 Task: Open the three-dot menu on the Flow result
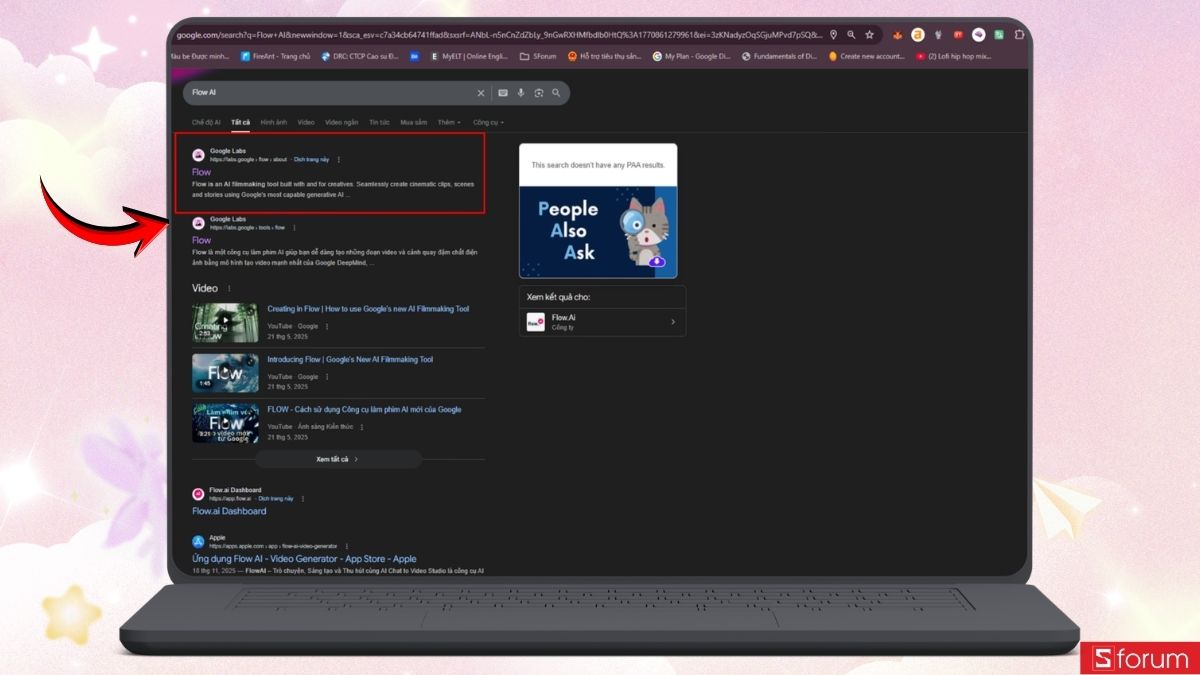(x=339, y=159)
